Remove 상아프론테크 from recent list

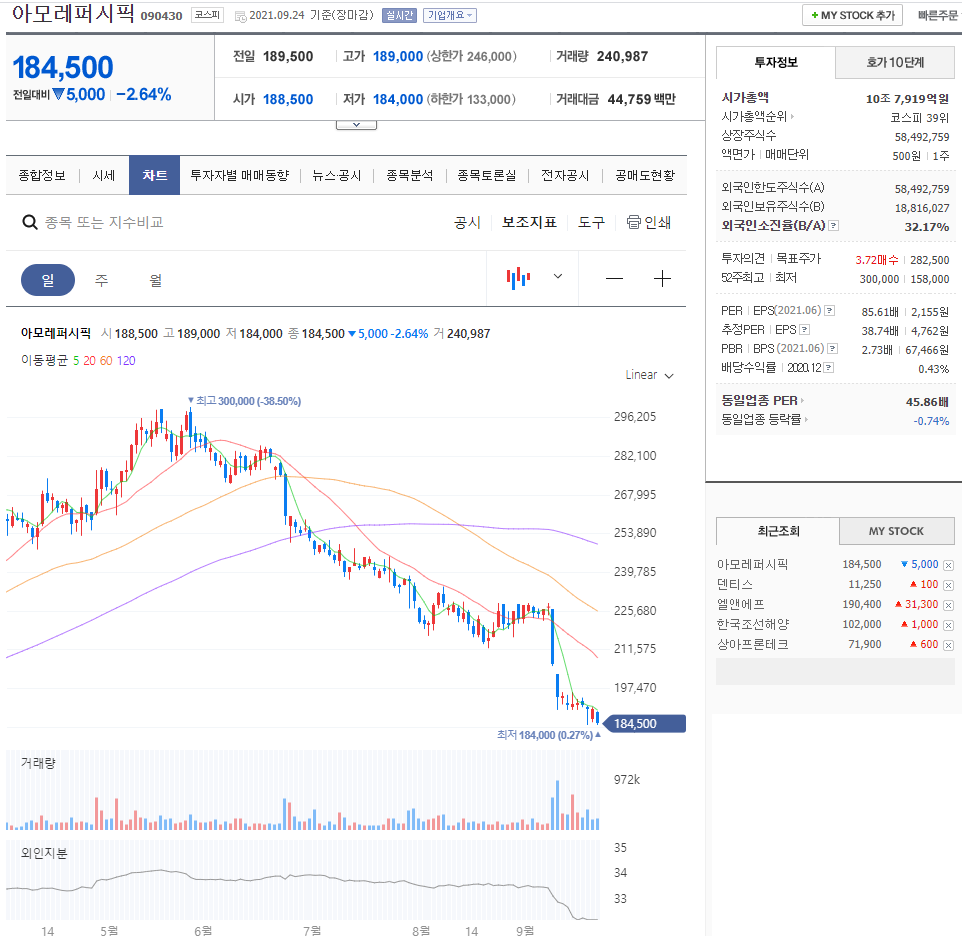[949, 645]
